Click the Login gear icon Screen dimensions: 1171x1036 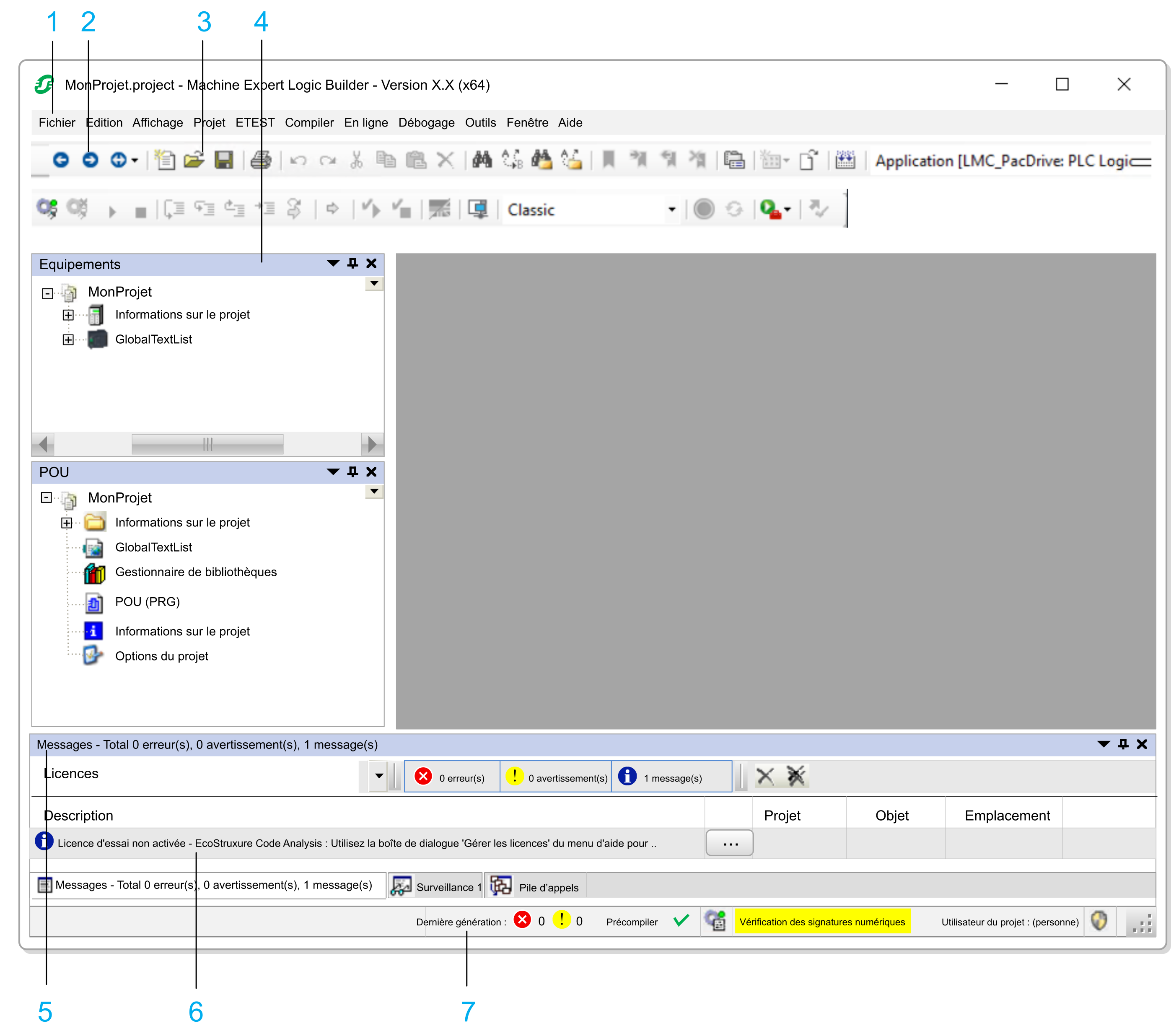47,209
